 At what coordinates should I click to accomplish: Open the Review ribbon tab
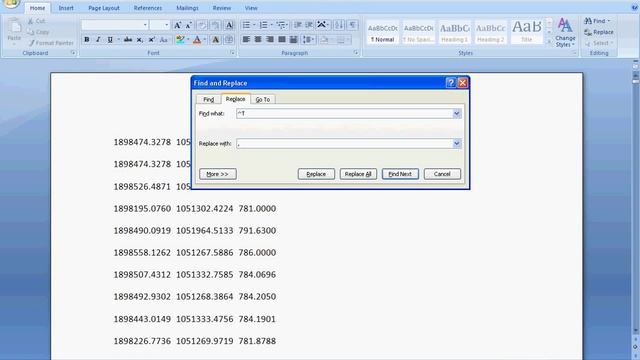click(x=222, y=8)
